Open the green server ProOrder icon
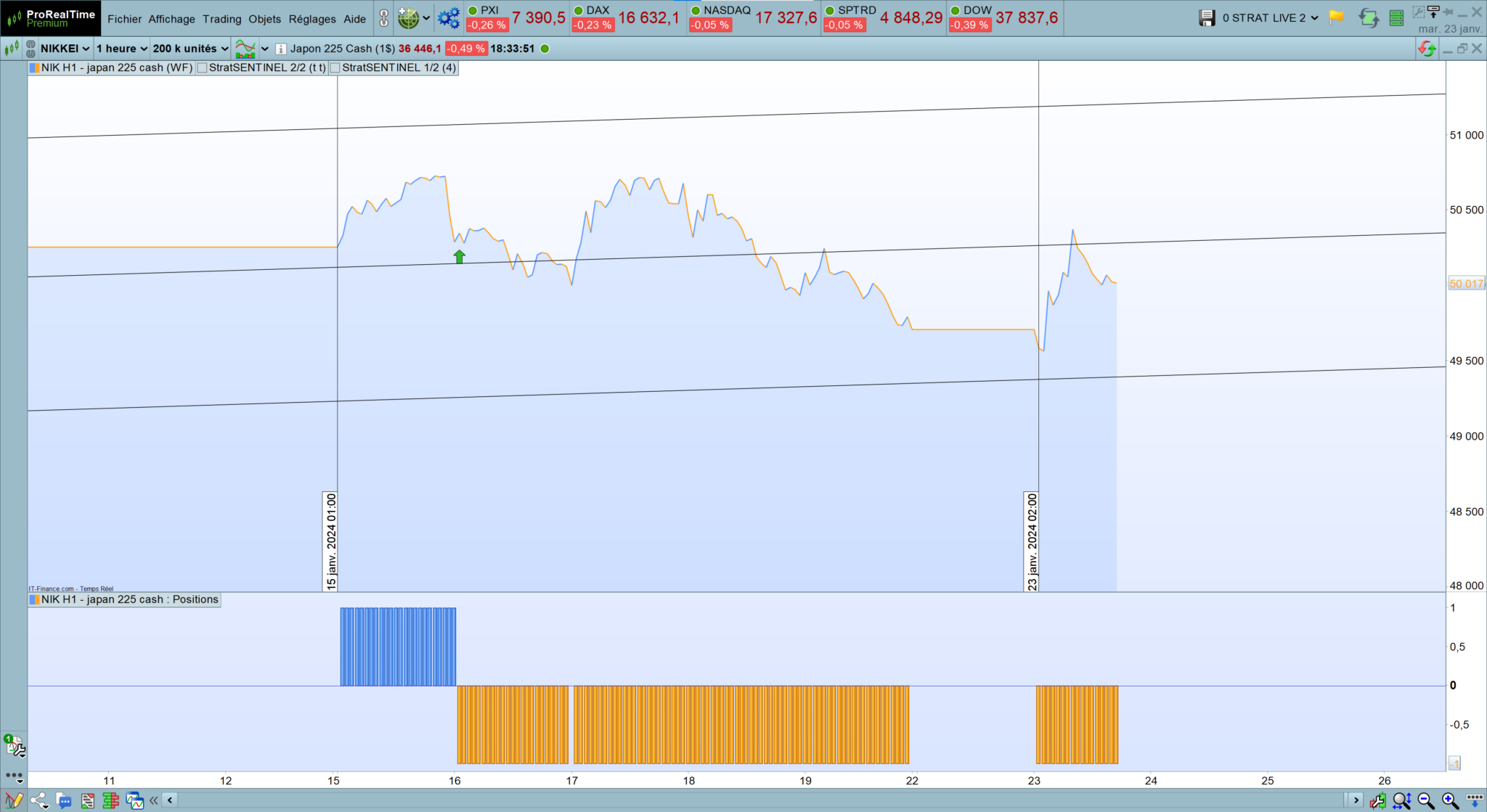1487x812 pixels. (1396, 18)
